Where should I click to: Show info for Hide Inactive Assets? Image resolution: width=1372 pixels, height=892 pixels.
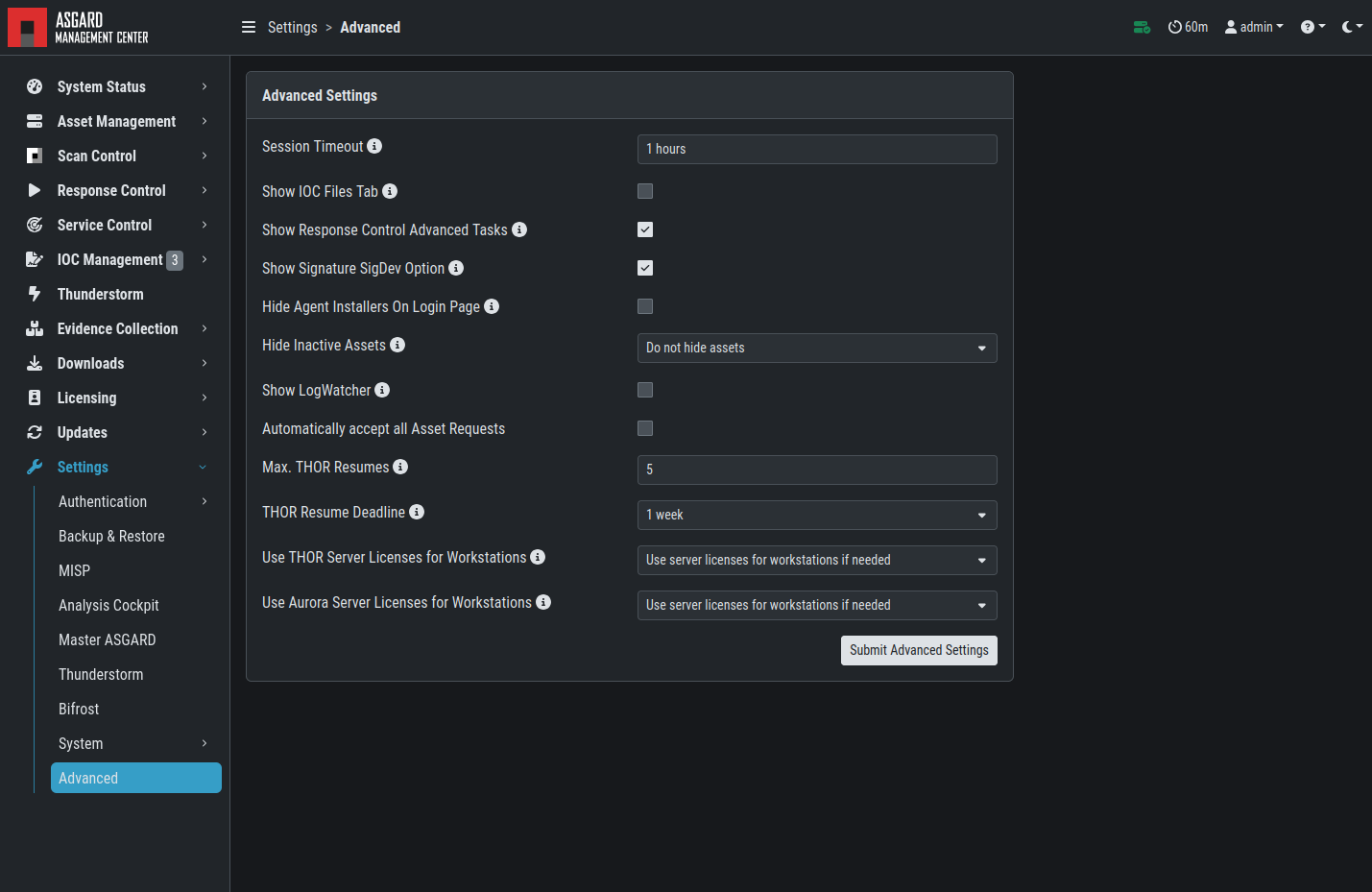[x=397, y=345]
